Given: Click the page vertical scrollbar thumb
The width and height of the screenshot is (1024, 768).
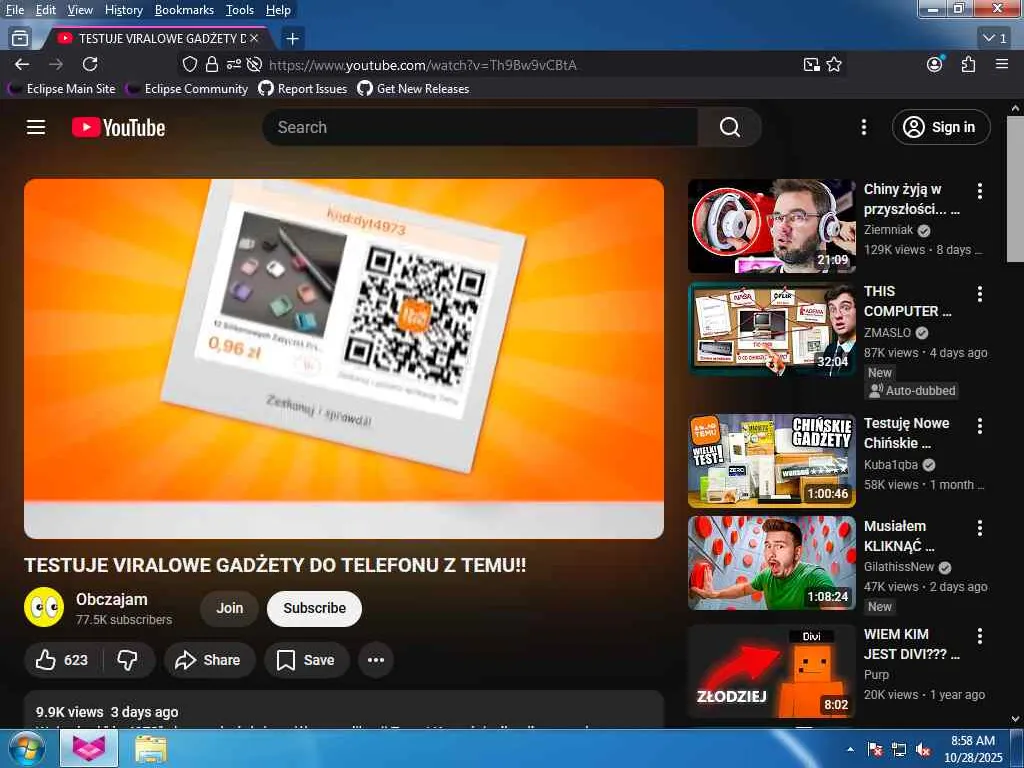Looking at the screenshot, I should pyautogui.click(x=1015, y=189).
